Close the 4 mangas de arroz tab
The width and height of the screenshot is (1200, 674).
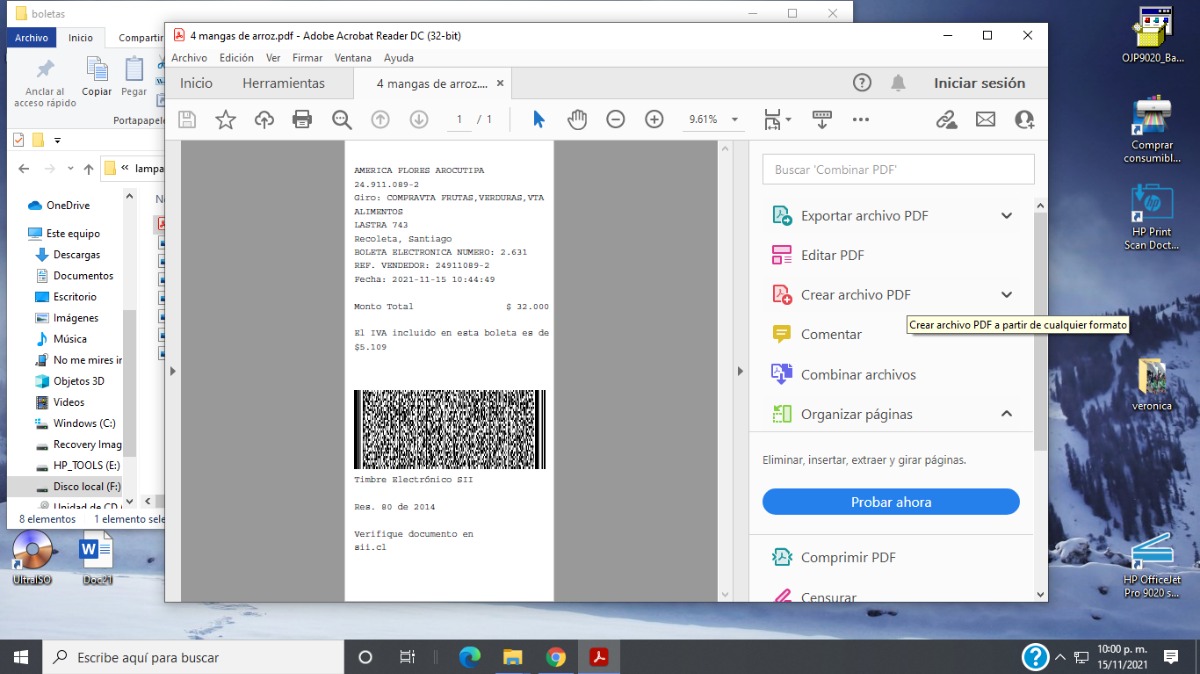(500, 83)
